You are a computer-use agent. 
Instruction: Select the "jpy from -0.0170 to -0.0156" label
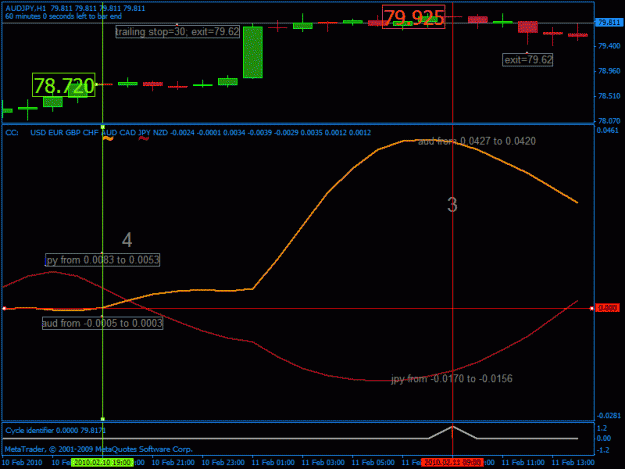[x=452, y=379]
